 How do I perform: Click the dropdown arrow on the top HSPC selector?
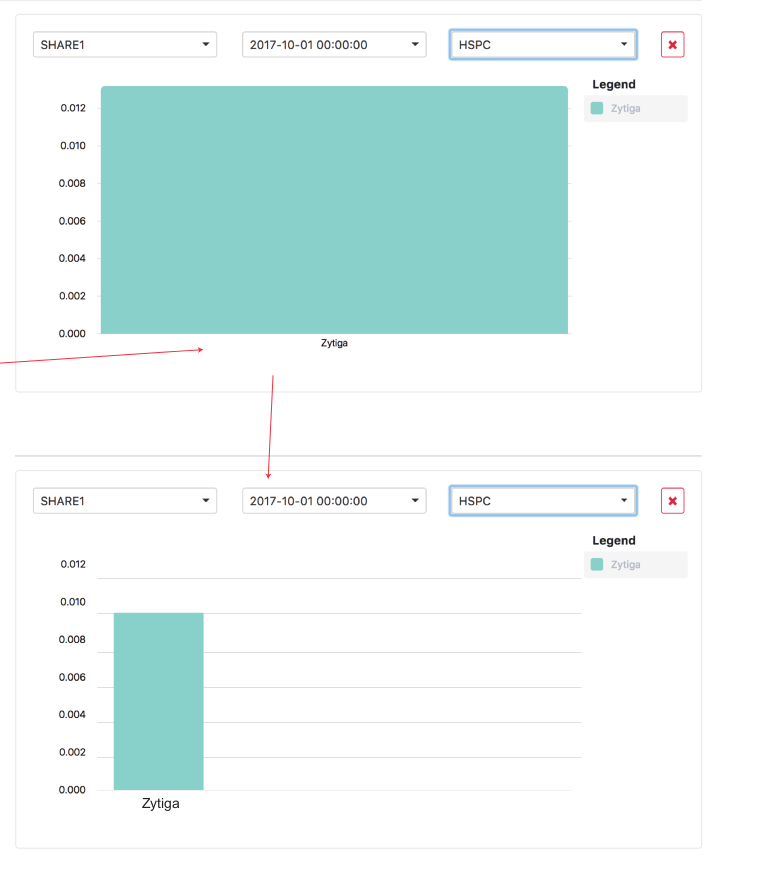point(624,44)
